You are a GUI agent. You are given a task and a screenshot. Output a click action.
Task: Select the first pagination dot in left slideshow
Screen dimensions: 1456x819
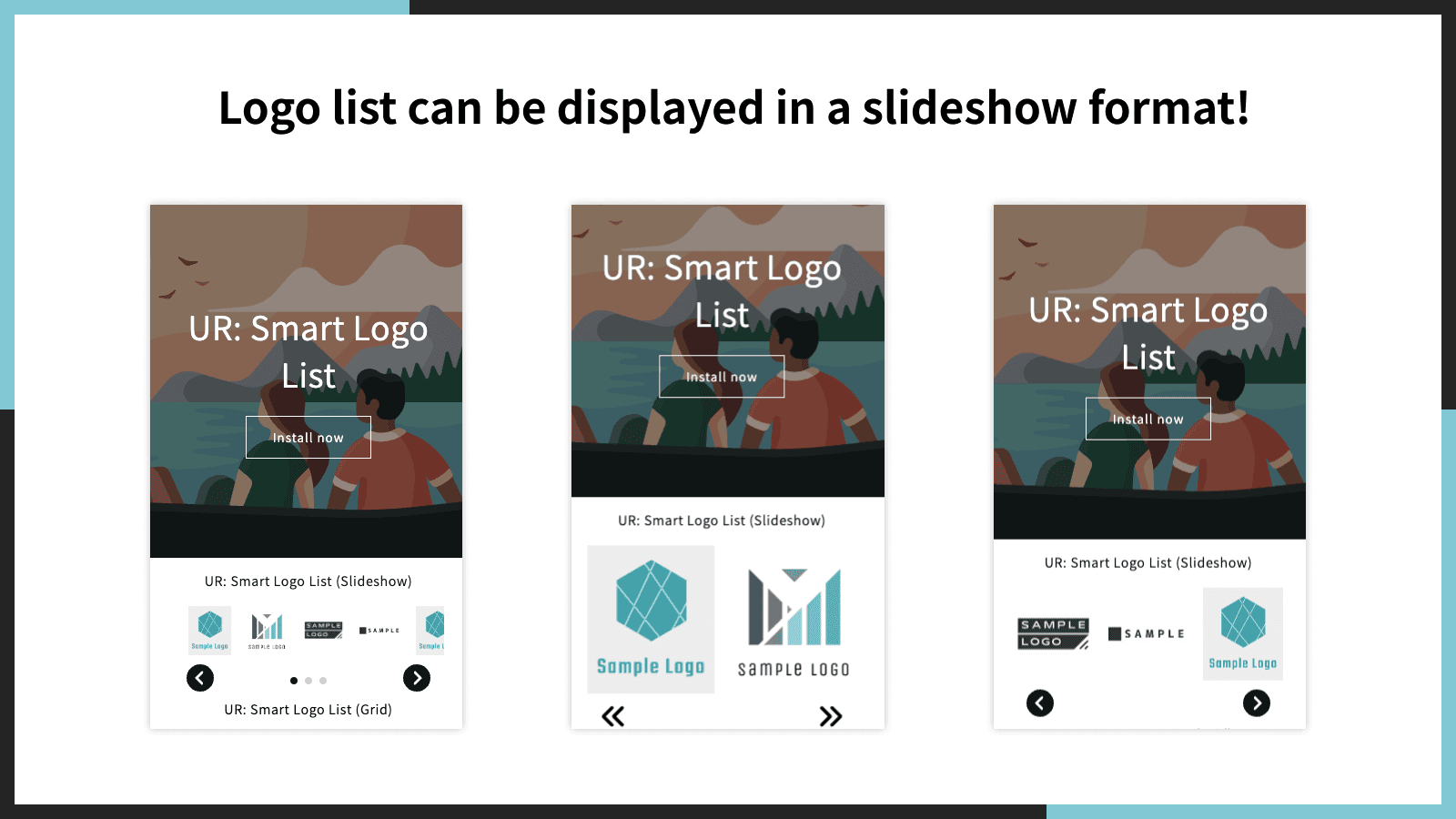point(293,681)
